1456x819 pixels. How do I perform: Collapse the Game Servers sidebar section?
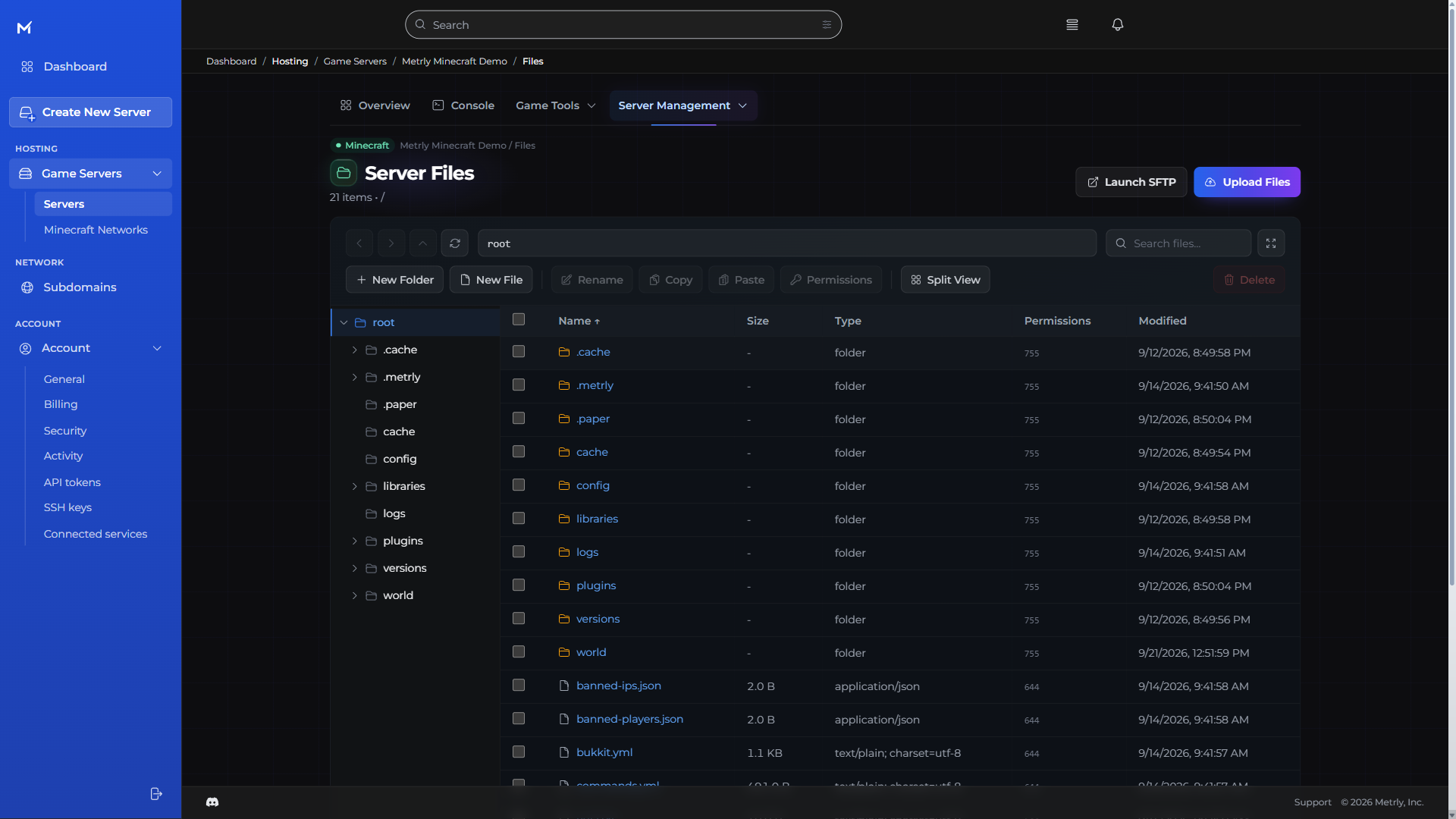pos(157,174)
